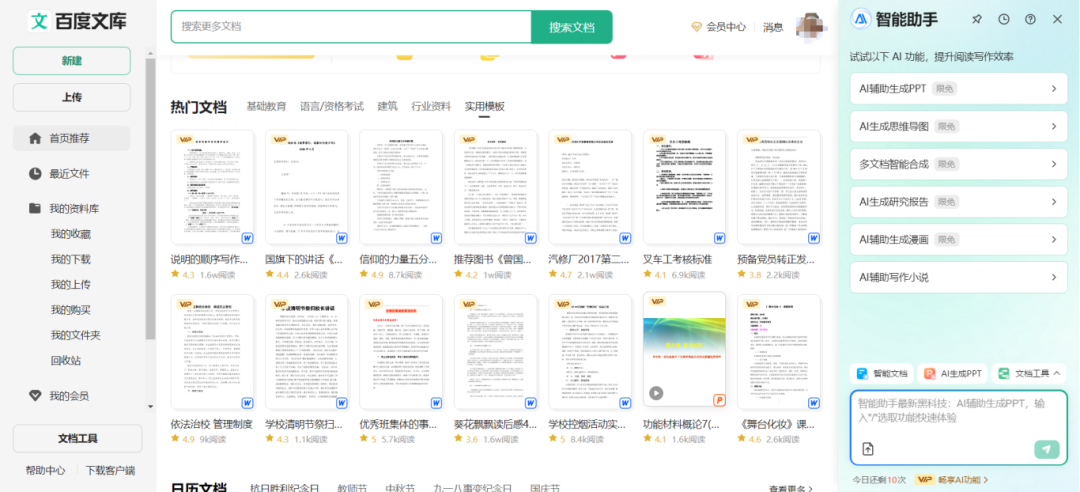Open 下载客户端 link
The height and width of the screenshot is (492, 1080).
110,471
